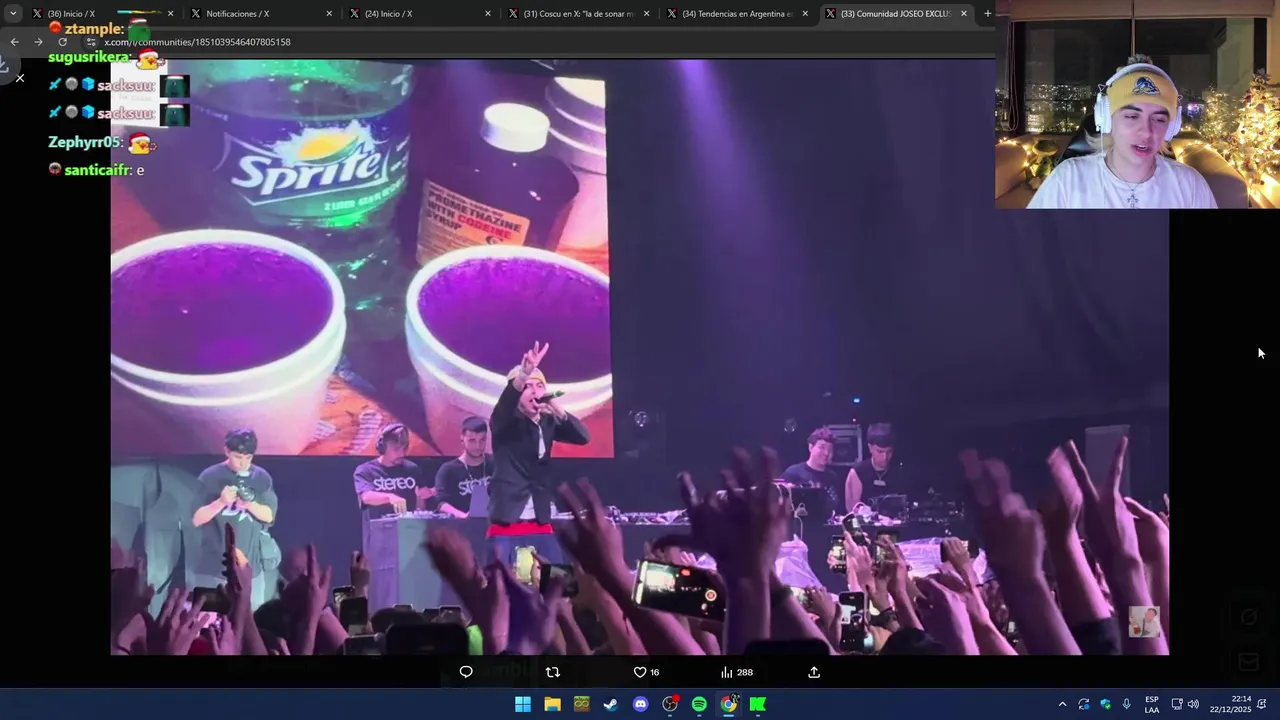Open the volume speaker tray icon
1280x720 pixels.
click(x=1193, y=704)
